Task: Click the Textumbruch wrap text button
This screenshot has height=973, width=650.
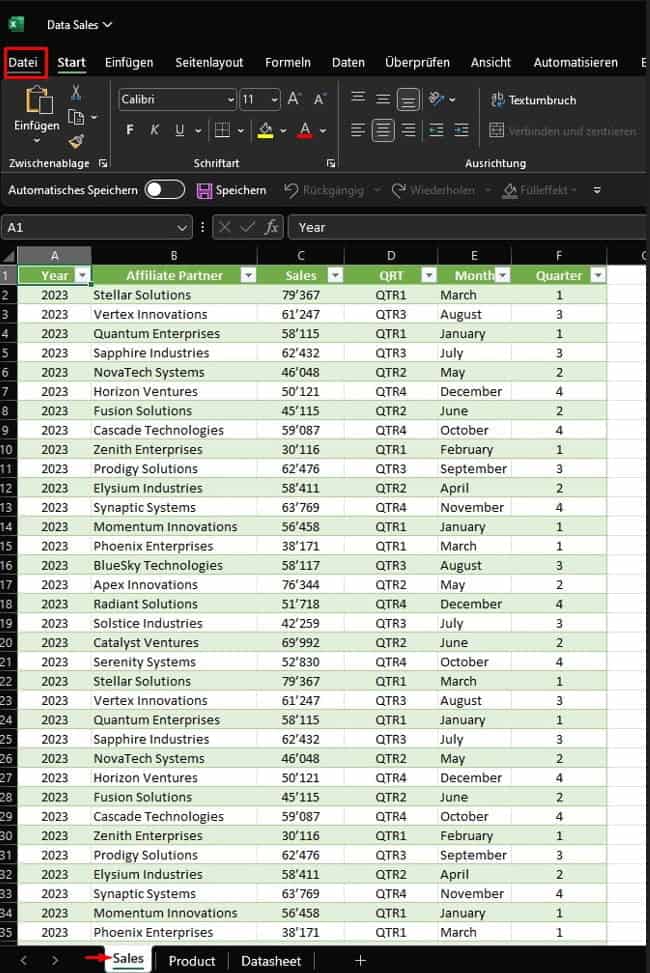Action: 533,100
